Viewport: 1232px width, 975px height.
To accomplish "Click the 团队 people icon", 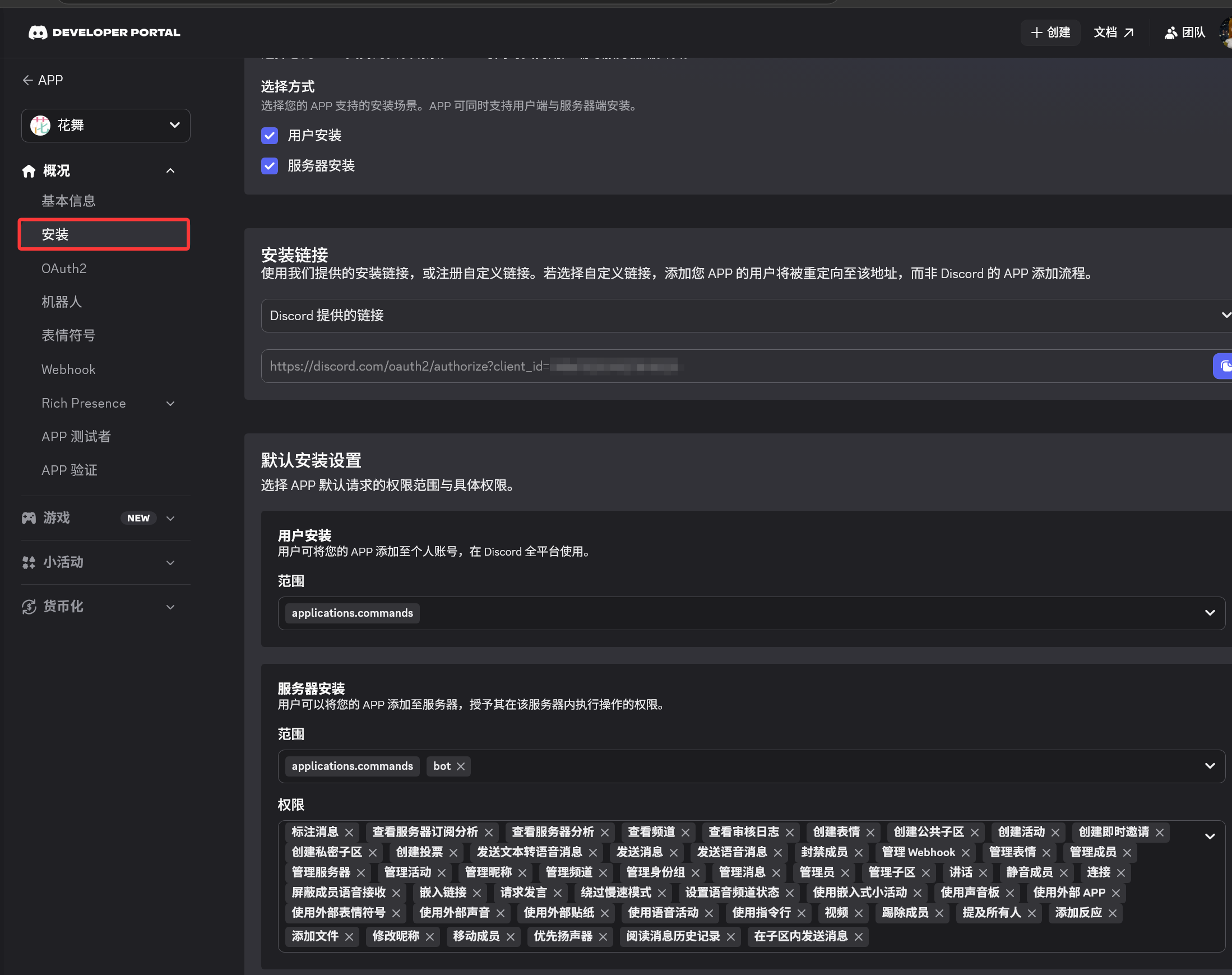I will [1171, 33].
